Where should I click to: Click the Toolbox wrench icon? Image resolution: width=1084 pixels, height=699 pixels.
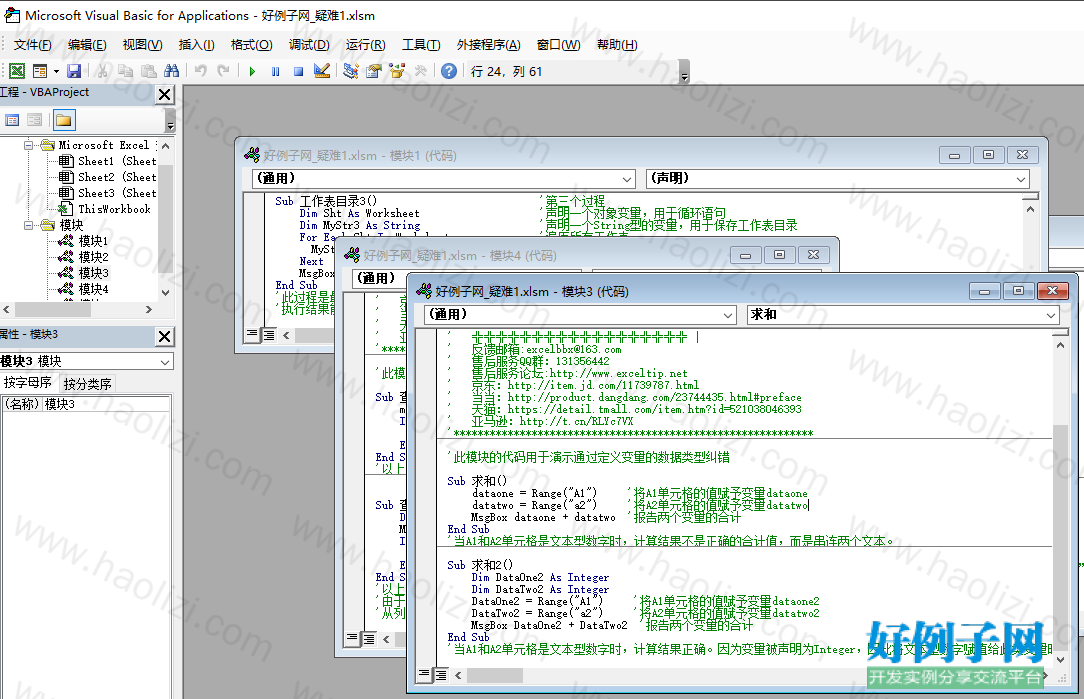click(x=420, y=71)
